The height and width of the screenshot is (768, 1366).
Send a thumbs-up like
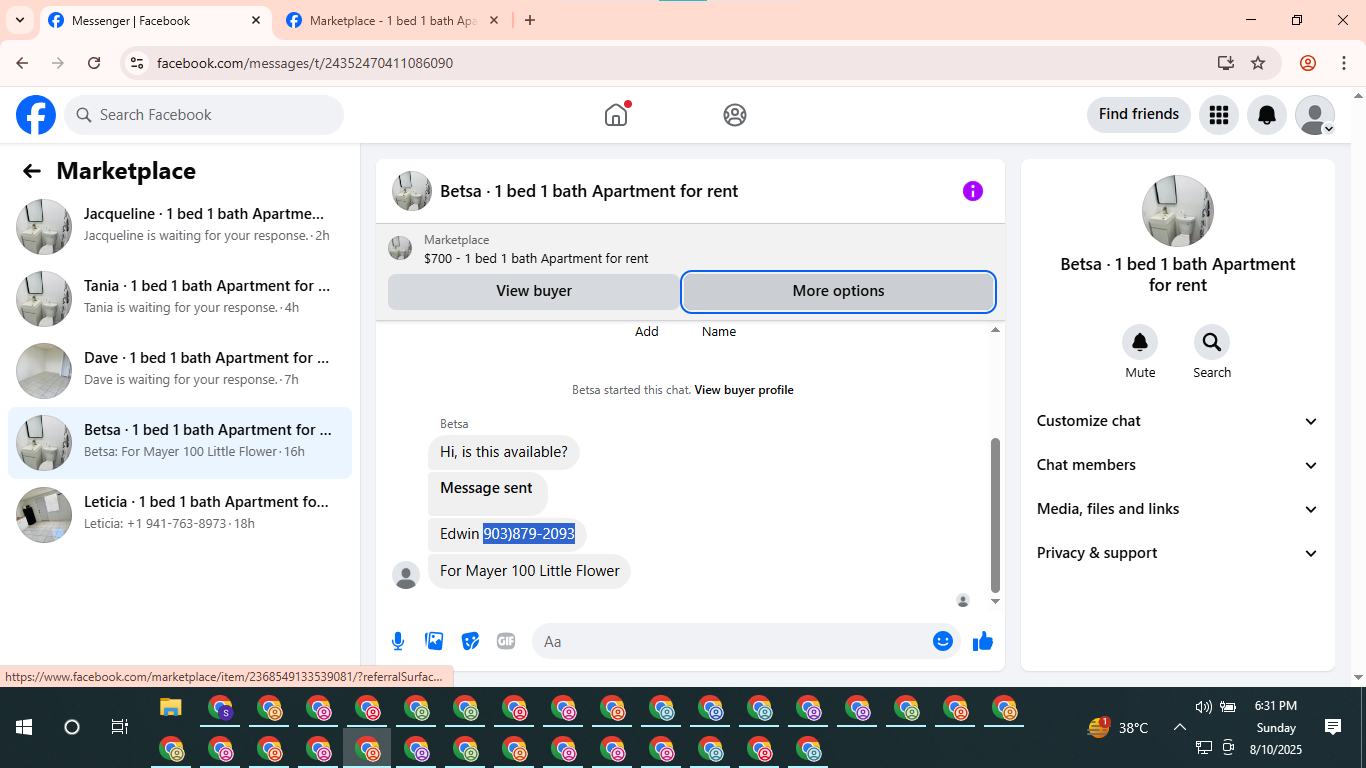tap(983, 641)
